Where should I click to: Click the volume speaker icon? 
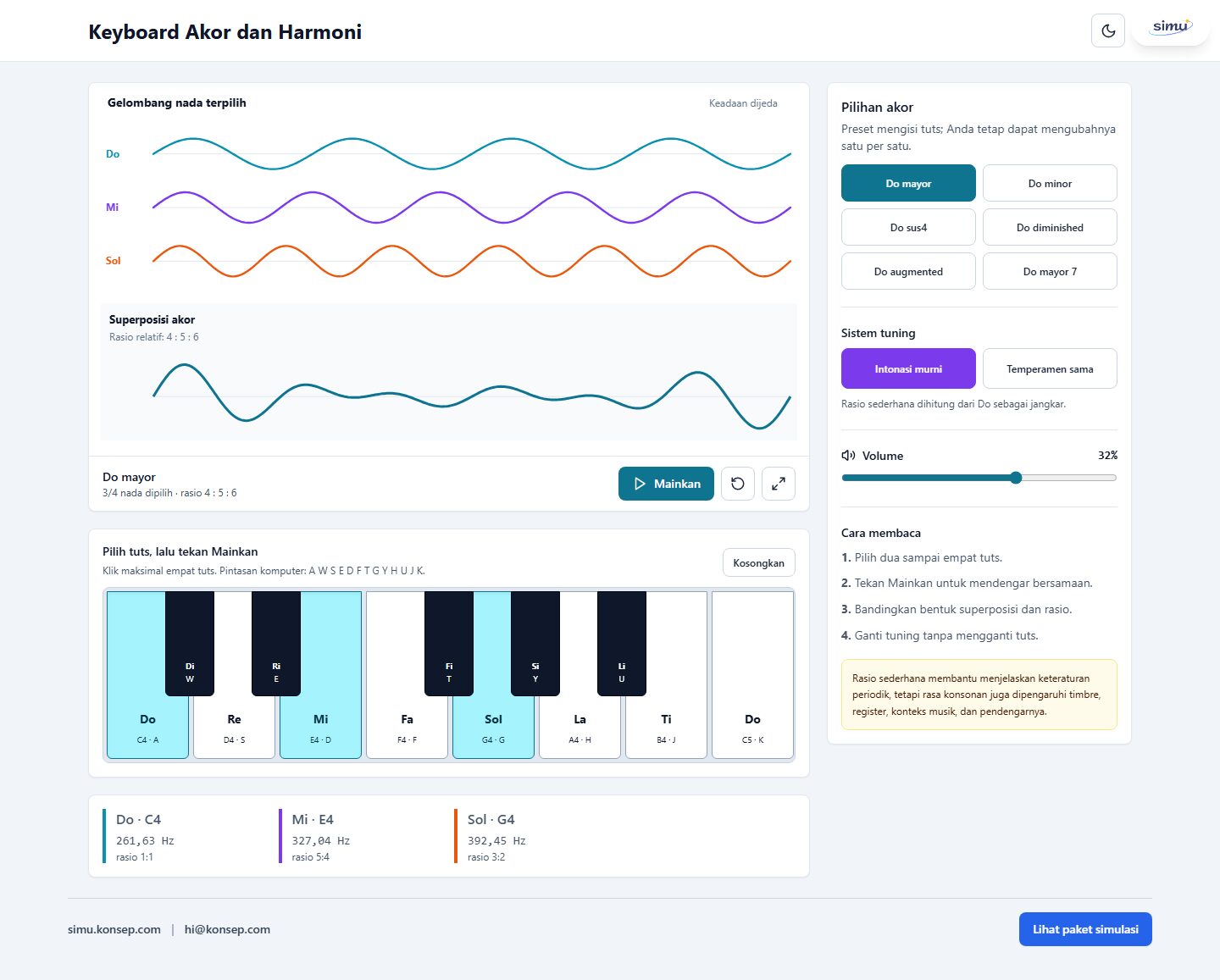848,456
